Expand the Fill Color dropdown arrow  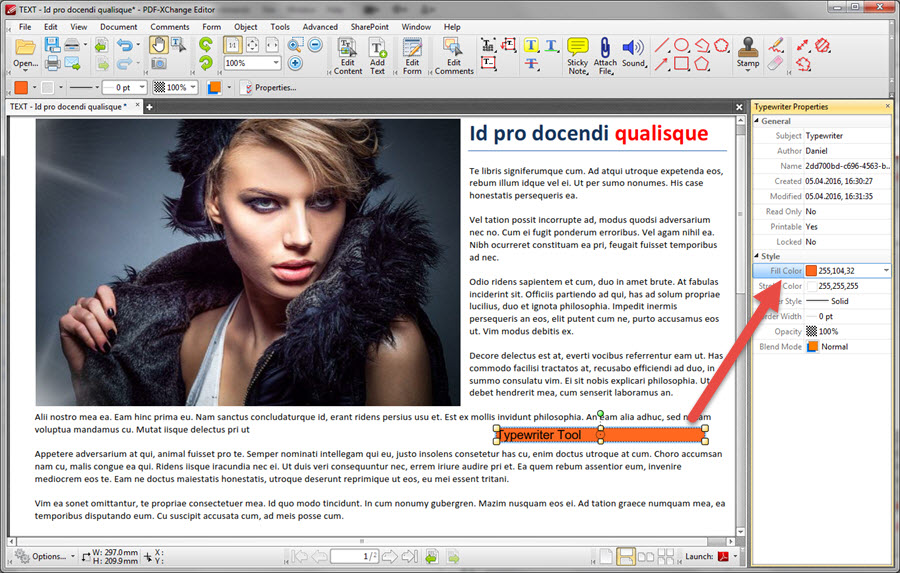tap(886, 270)
